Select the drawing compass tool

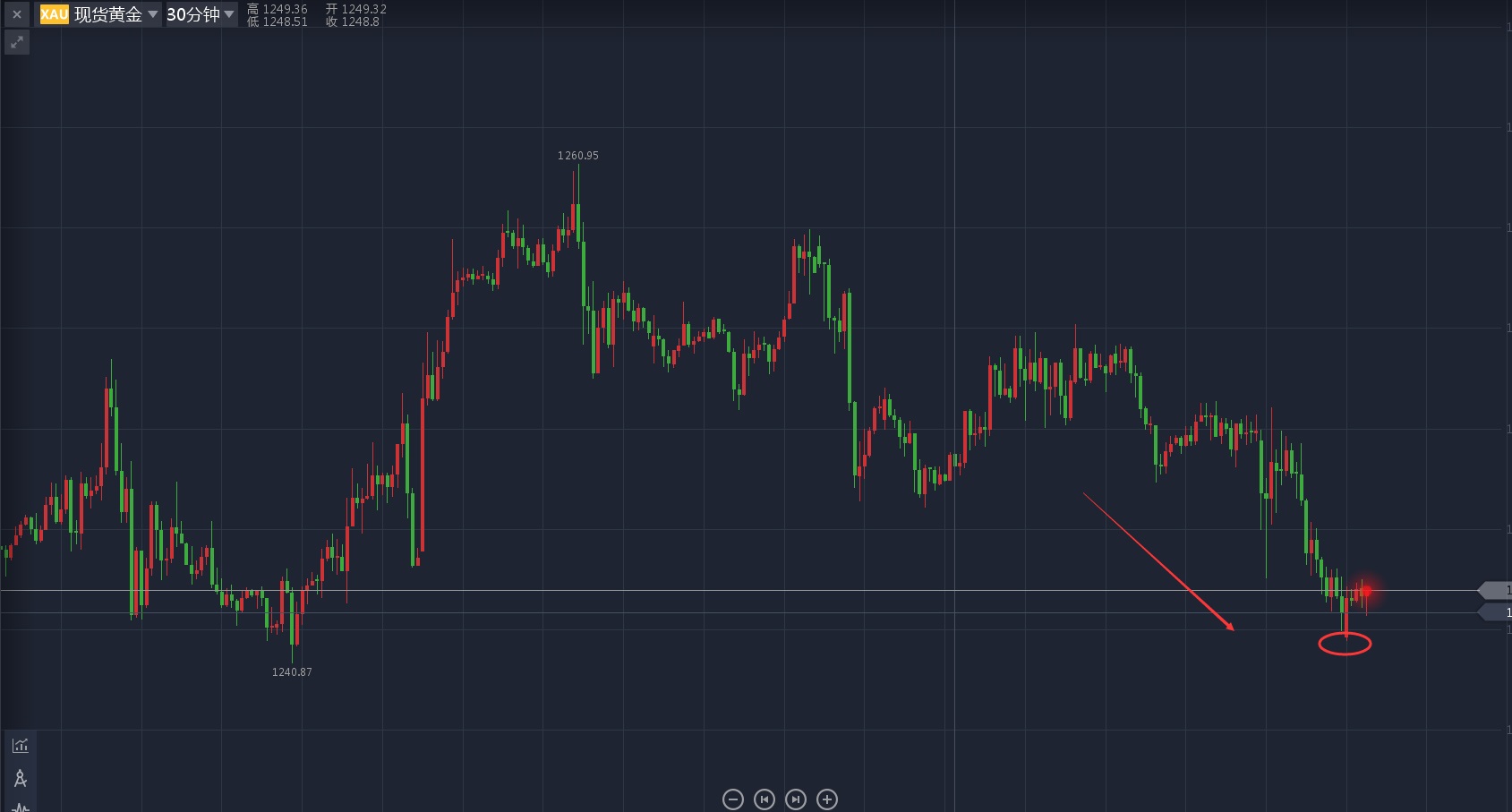coord(21,778)
